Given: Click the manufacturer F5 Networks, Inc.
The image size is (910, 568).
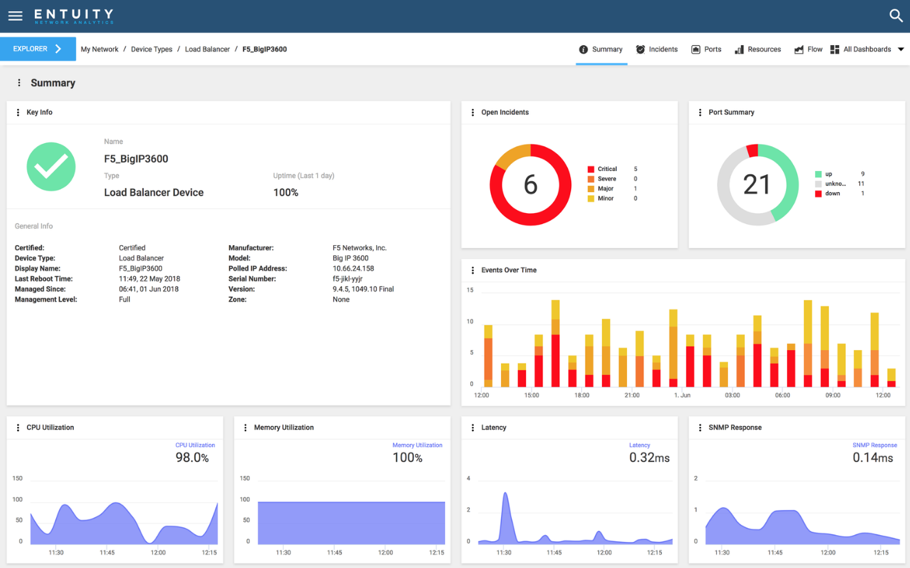Looking at the screenshot, I should [360, 248].
